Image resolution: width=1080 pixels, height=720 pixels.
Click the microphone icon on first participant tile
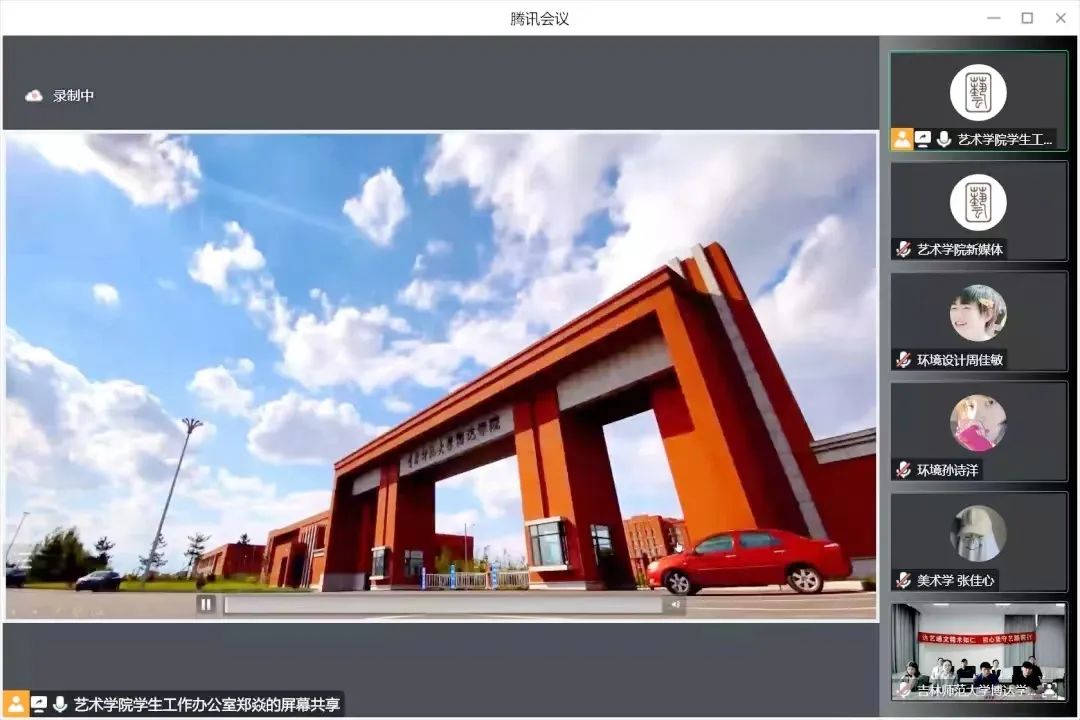pyautogui.click(x=943, y=139)
